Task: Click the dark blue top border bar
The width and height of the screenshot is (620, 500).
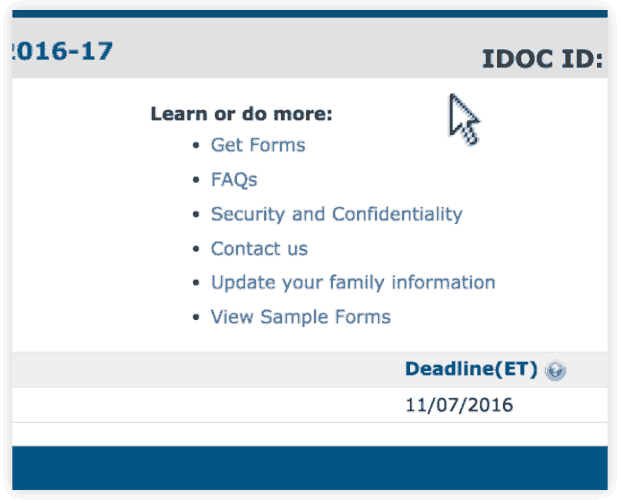Action: (x=310, y=13)
